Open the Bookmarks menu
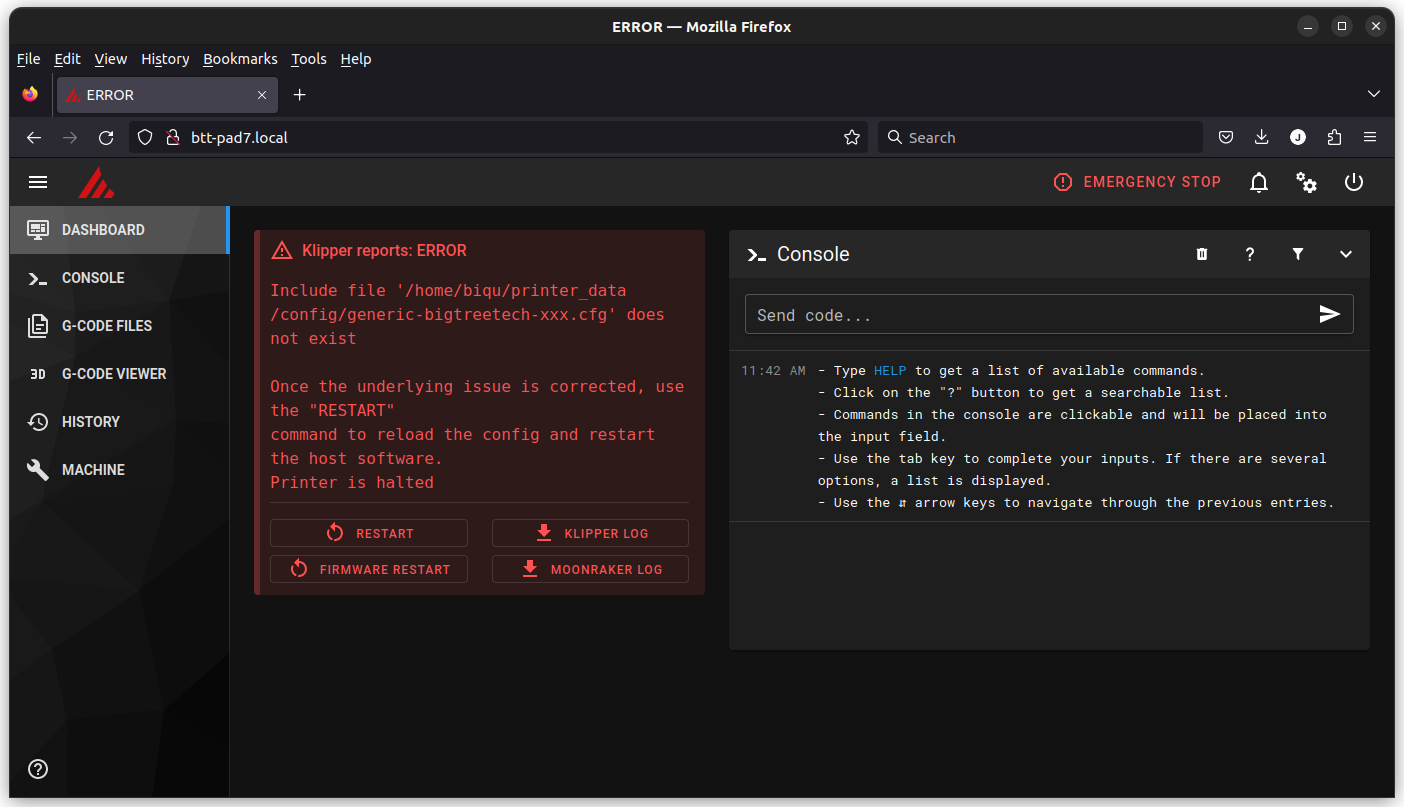 (241, 59)
